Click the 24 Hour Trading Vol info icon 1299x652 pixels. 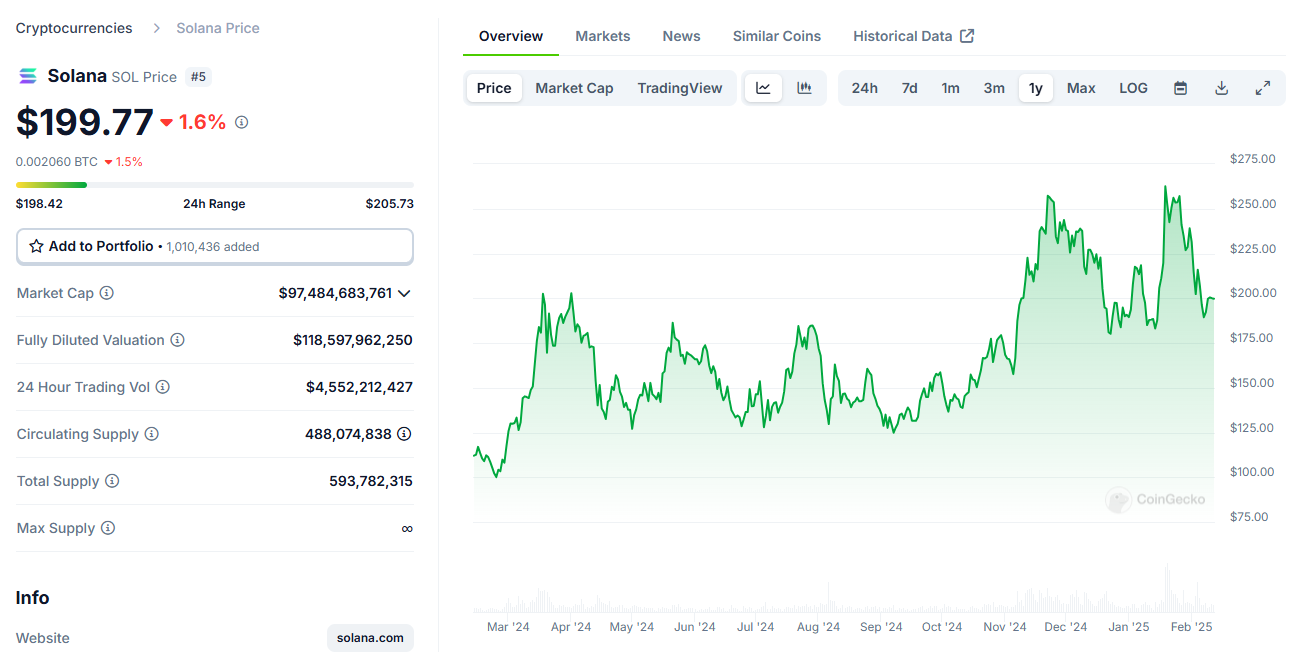point(162,387)
